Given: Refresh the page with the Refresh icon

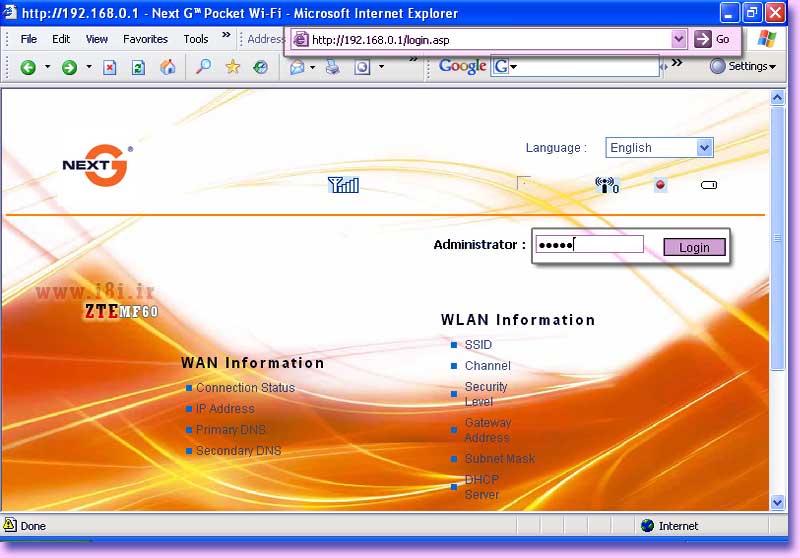Looking at the screenshot, I should coord(138,67).
